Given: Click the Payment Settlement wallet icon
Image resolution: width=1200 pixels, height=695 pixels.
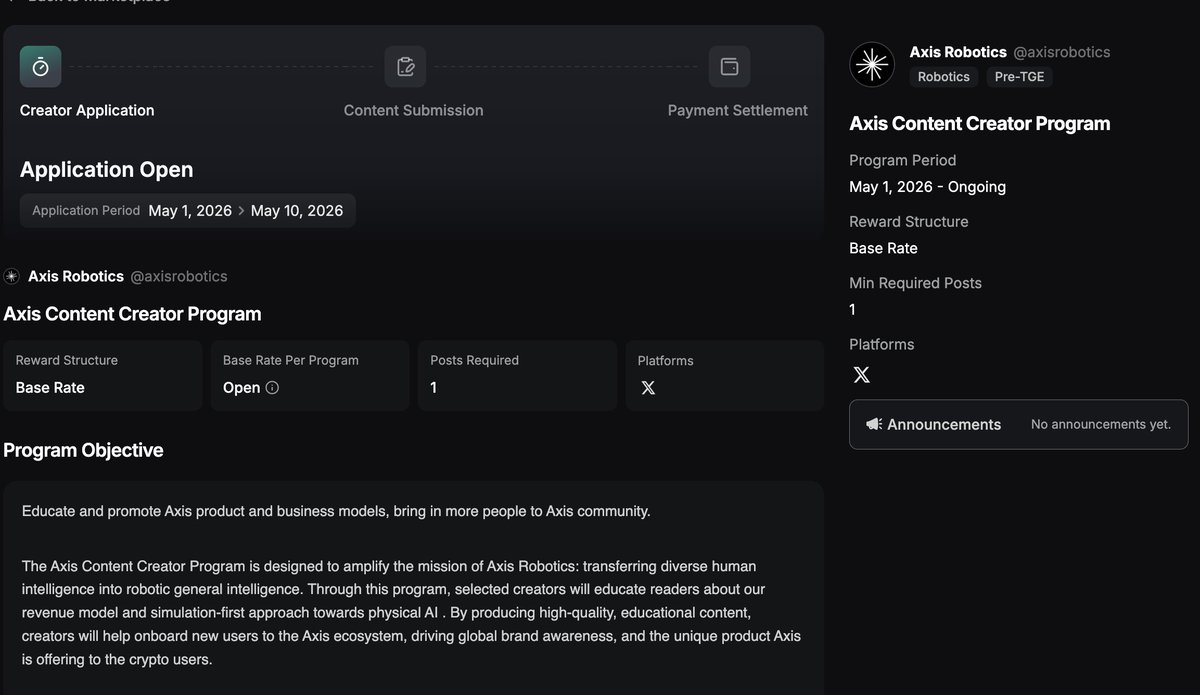Looking at the screenshot, I should coord(730,67).
